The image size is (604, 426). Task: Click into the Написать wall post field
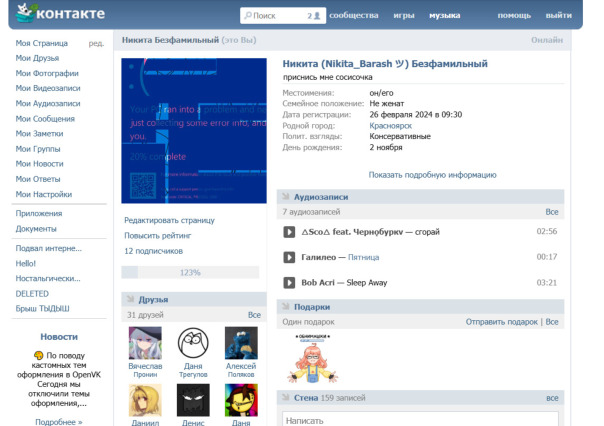pos(420,419)
